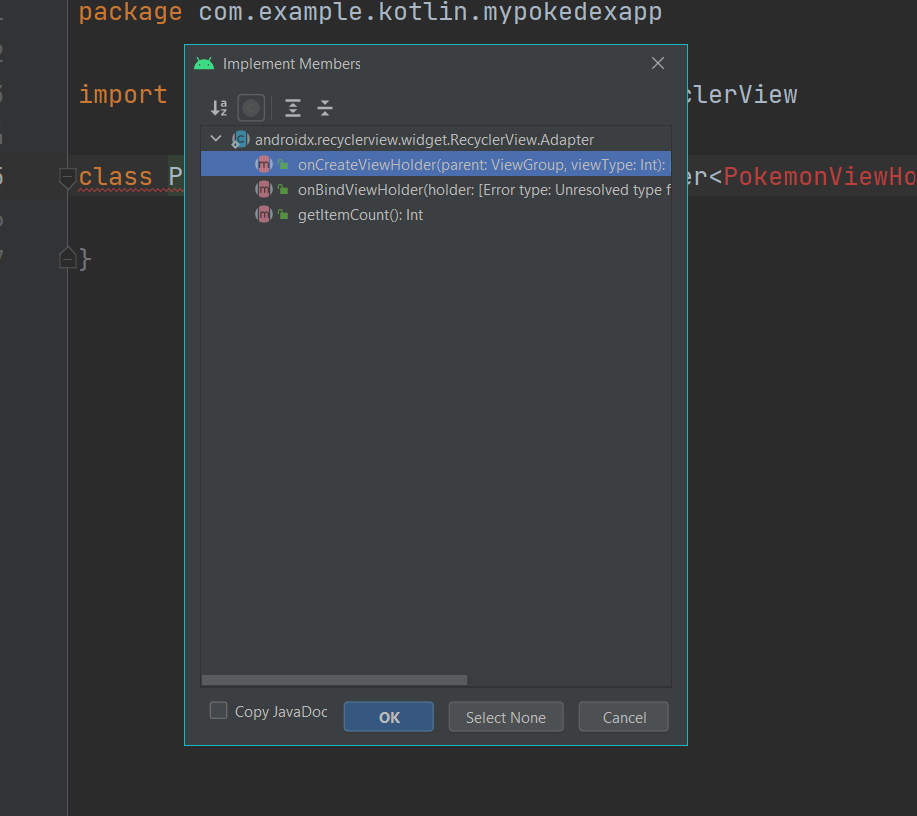Click the Expand All icon
The width and height of the screenshot is (917, 816).
(x=292, y=108)
